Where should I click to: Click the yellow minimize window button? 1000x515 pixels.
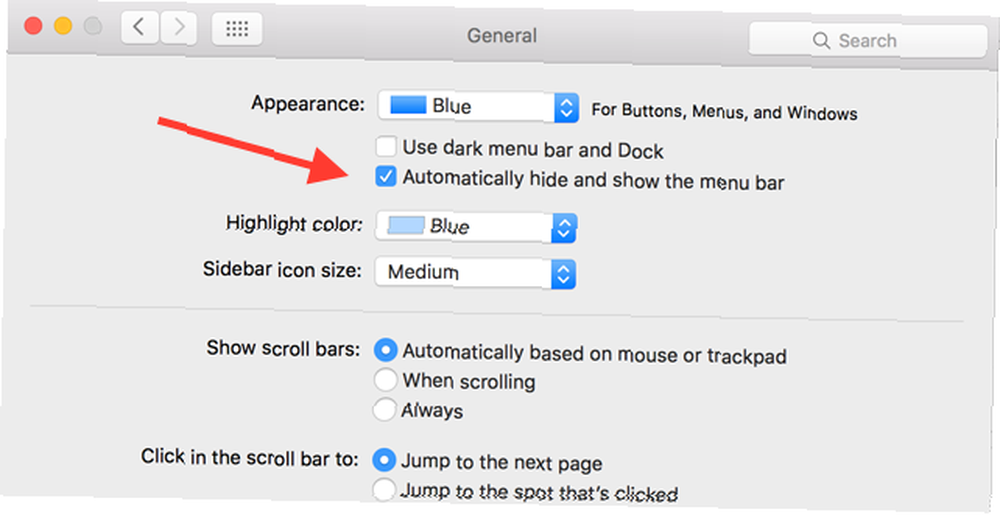point(62,27)
